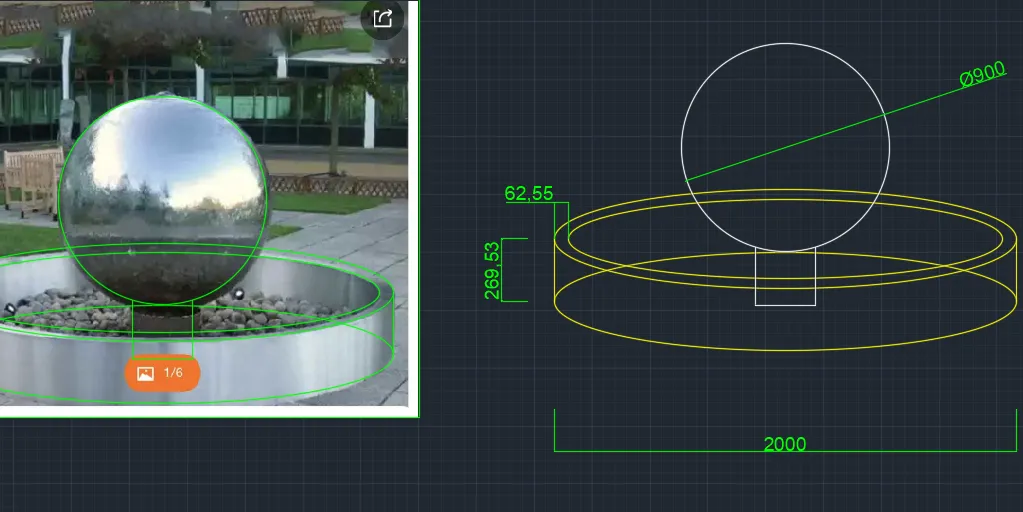Image resolution: width=1023 pixels, height=512 pixels.
Task: Open the 1/6 image gallery badge
Action: pyautogui.click(x=162, y=373)
